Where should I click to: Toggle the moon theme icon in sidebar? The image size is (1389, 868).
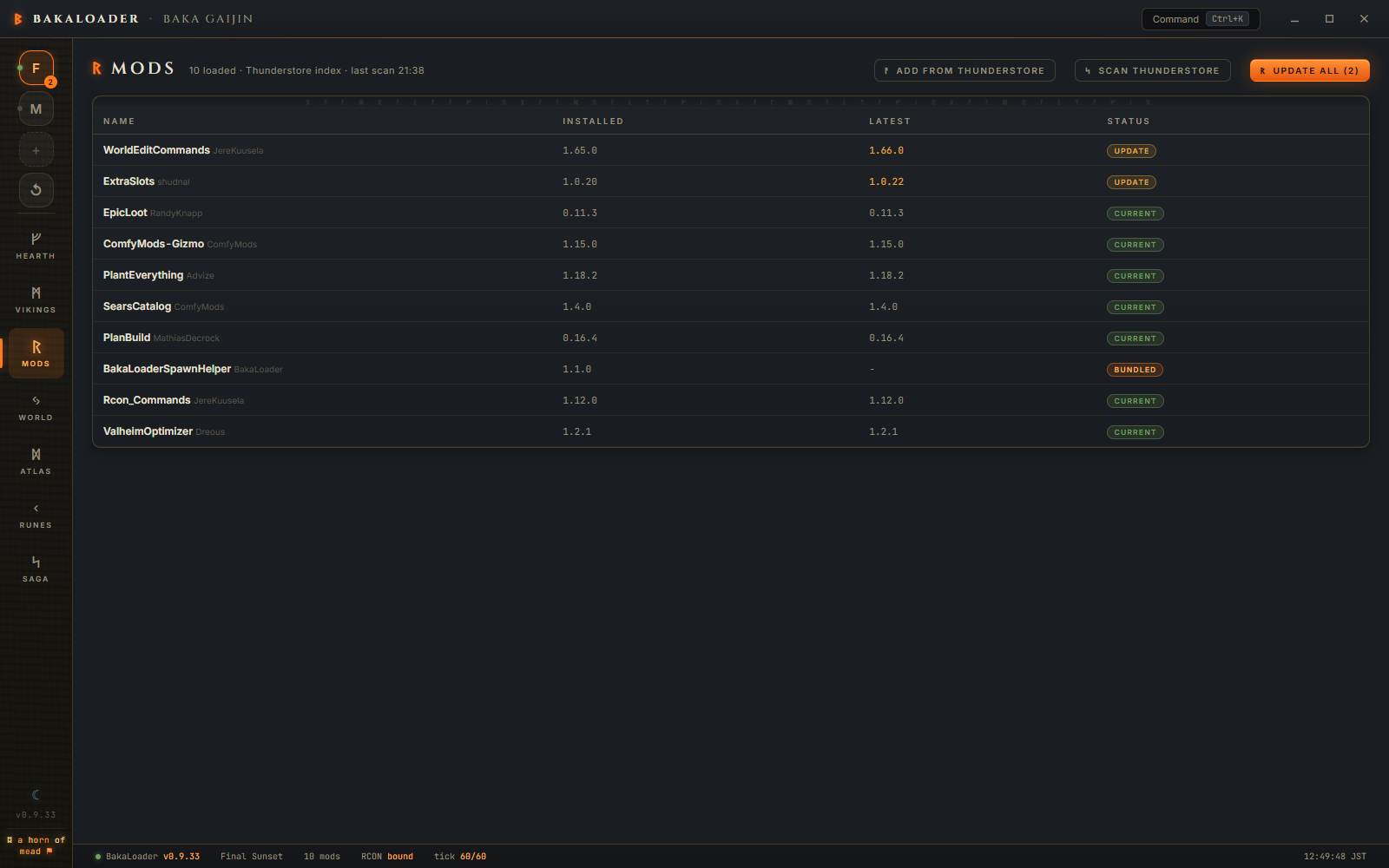(x=36, y=794)
